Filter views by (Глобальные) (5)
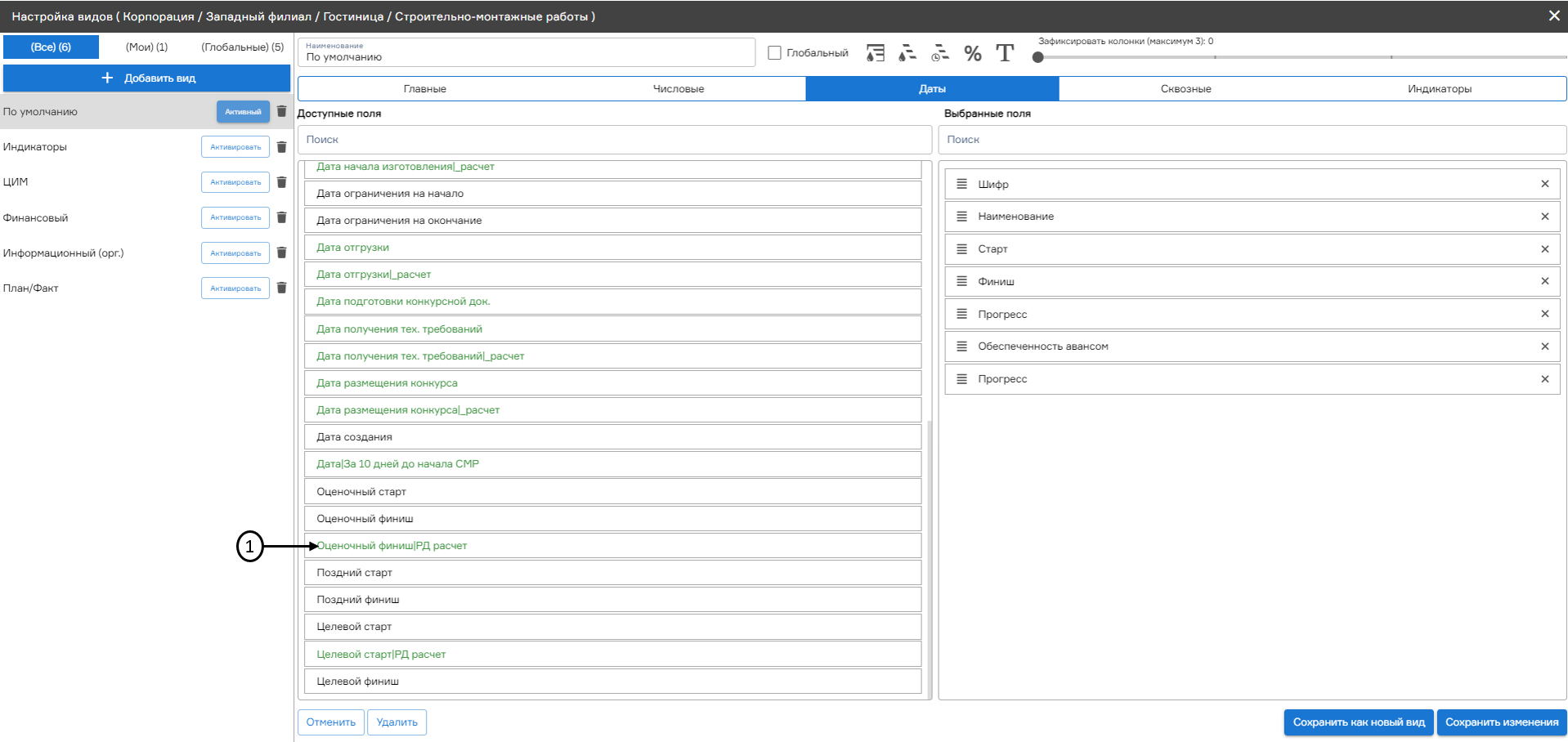Screen dimensions: 1568x742 tap(243, 47)
